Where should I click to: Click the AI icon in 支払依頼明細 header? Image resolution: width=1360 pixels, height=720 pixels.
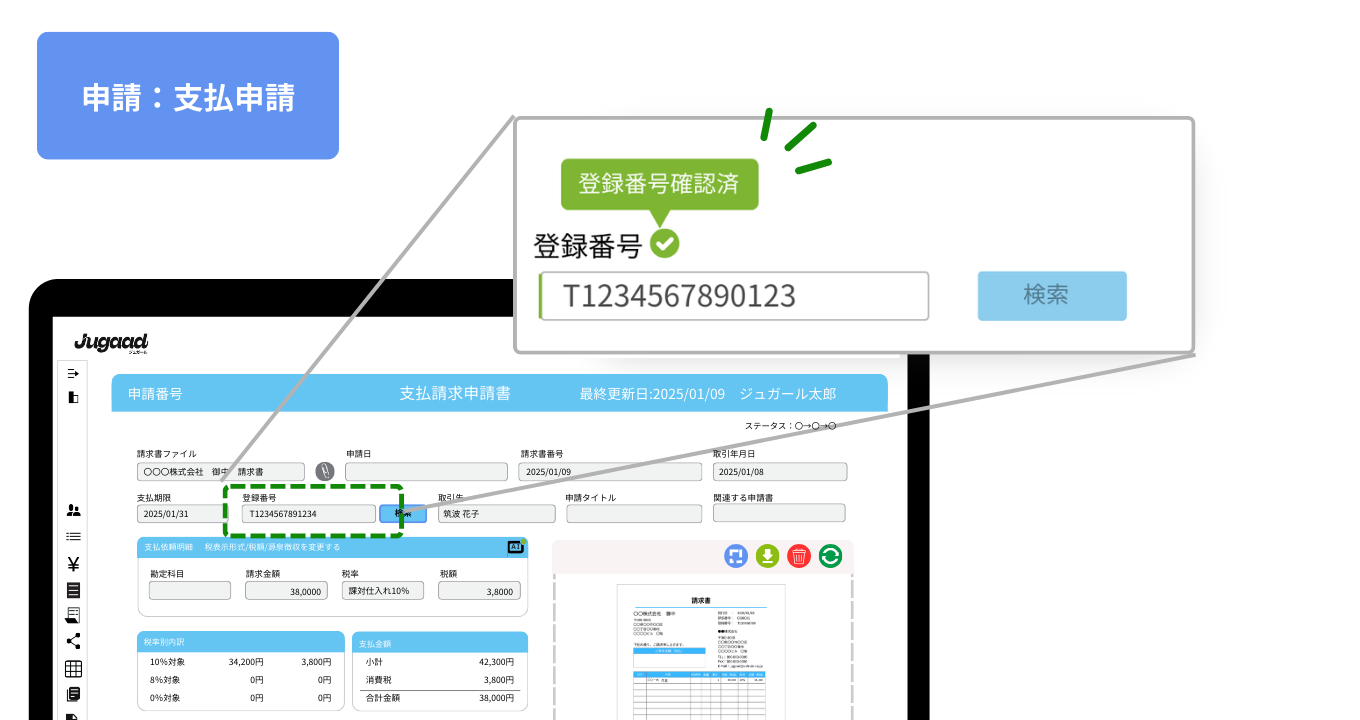click(516, 547)
